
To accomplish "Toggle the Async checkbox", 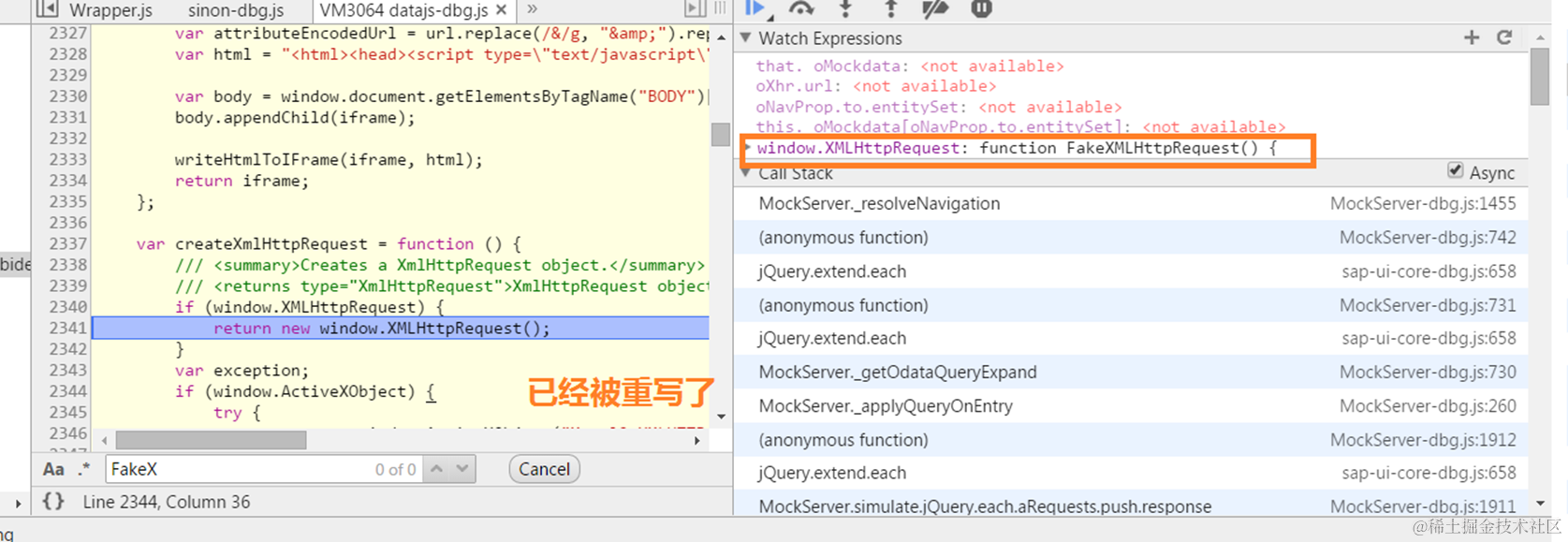I will 1455,170.
